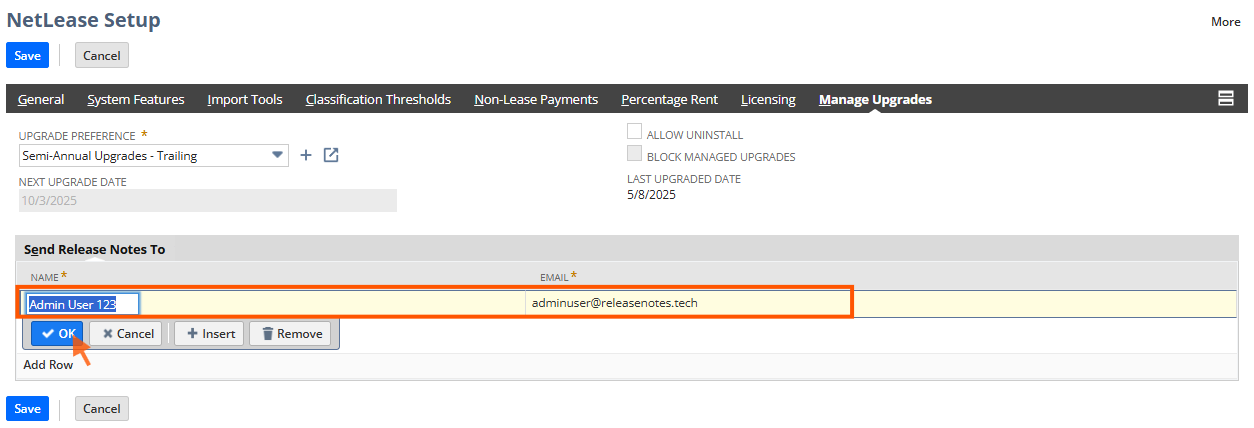Click Add Row in release notes list
Viewport: 1254px width, 428px height.
pos(48,365)
